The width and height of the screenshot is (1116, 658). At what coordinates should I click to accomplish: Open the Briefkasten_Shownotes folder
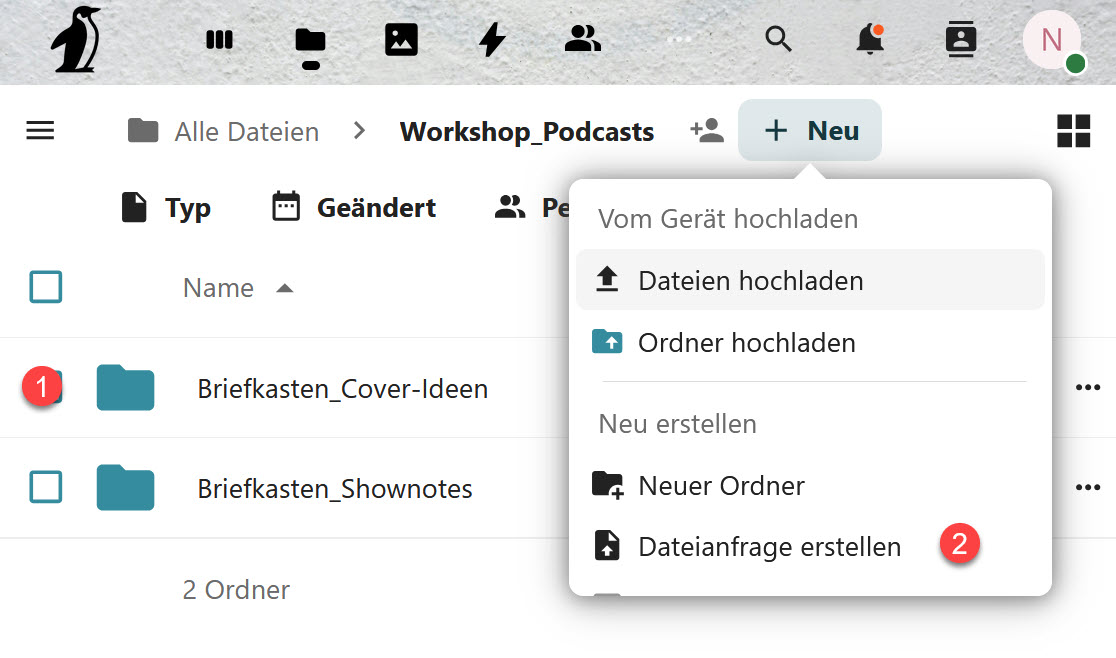point(335,489)
